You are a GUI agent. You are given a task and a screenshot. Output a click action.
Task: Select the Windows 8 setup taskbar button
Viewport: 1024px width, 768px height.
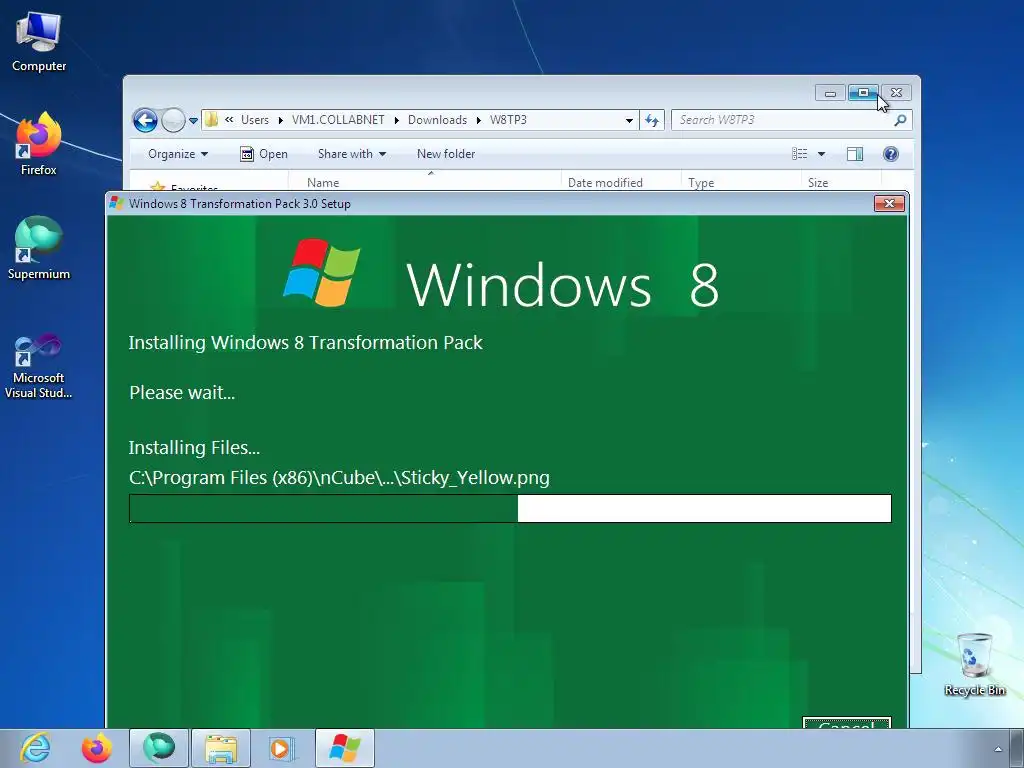click(345, 748)
